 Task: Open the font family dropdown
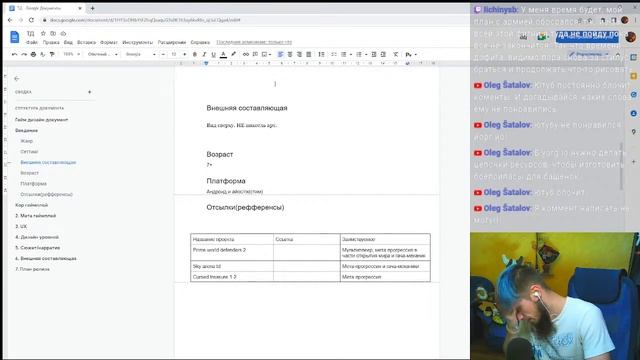click(x=140, y=54)
